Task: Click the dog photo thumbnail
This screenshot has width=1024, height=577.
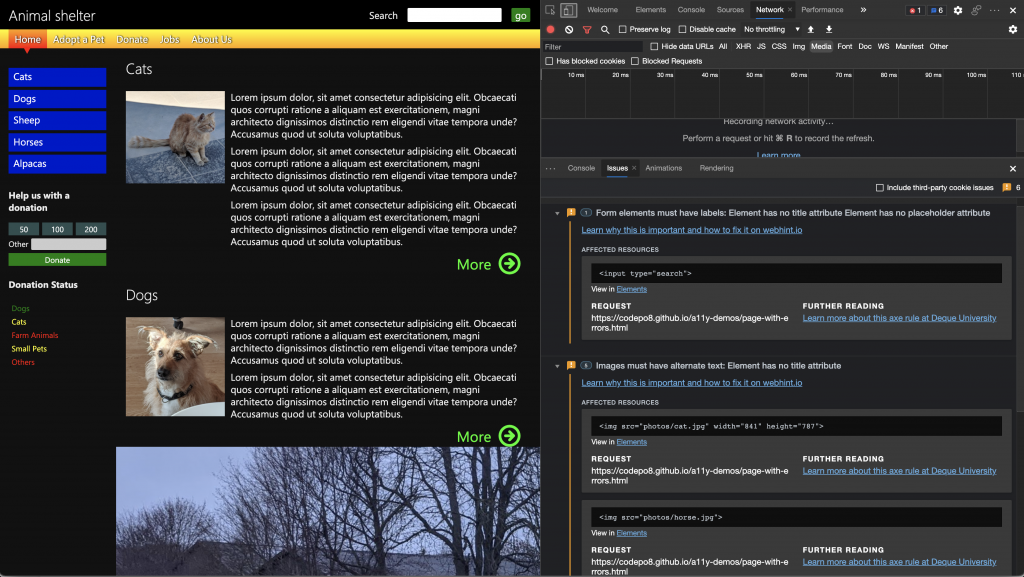Action: 175,367
